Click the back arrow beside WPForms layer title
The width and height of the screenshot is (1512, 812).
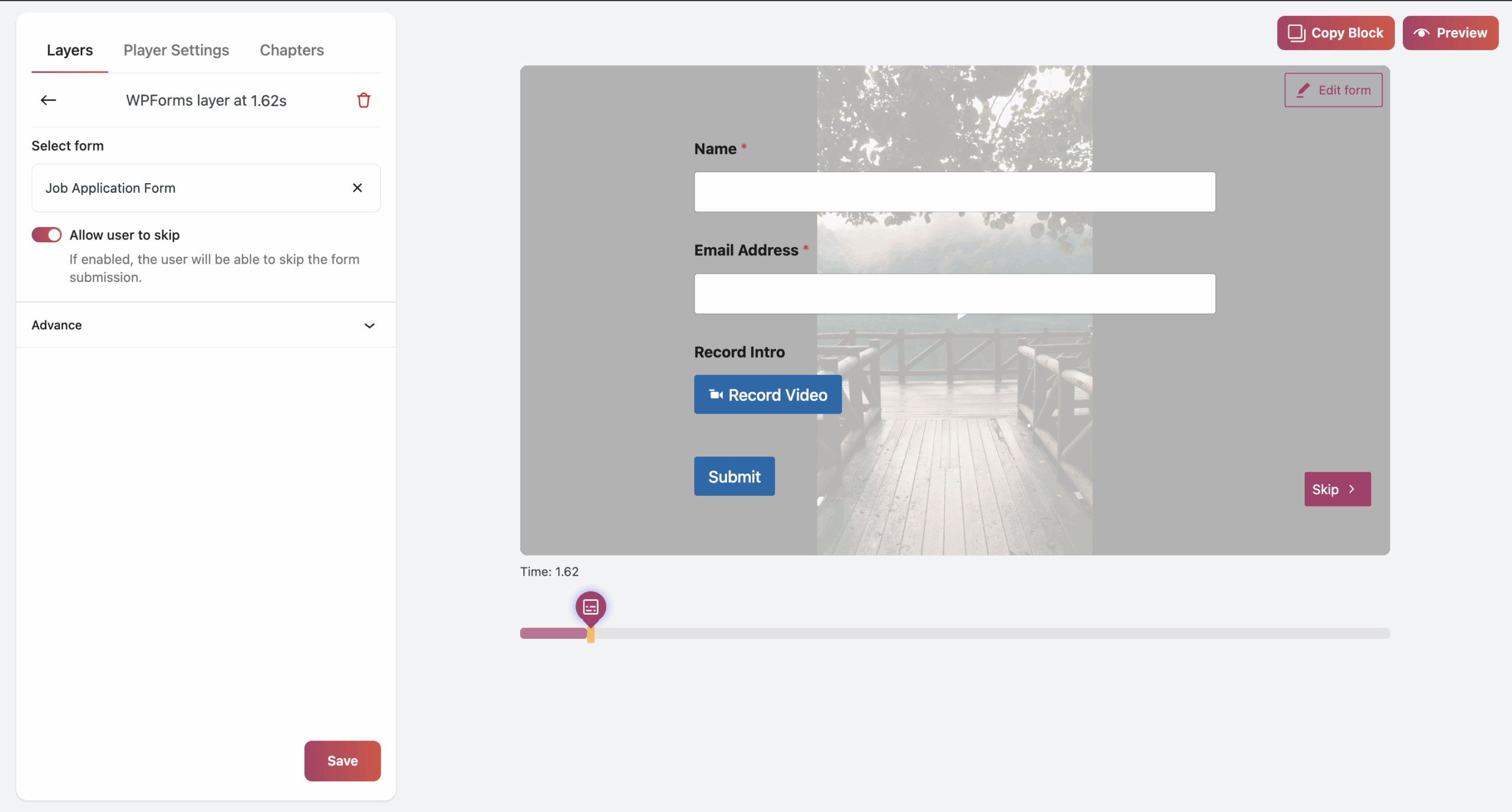pos(48,100)
